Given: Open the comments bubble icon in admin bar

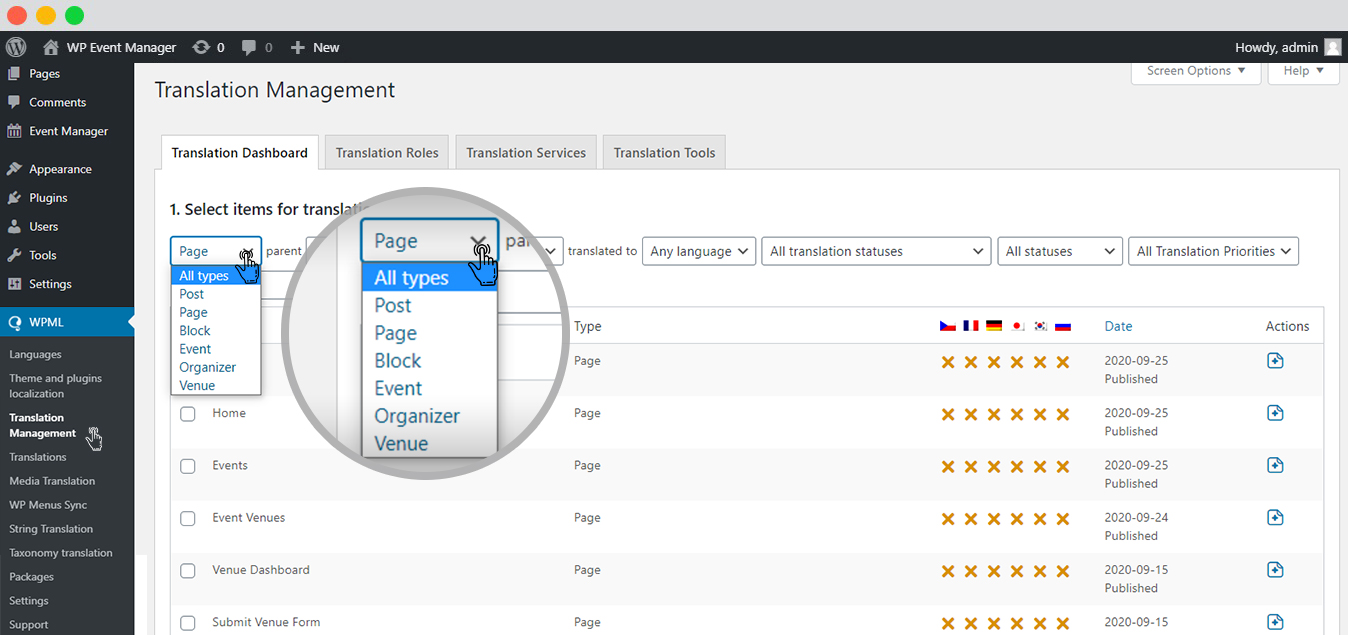Looking at the screenshot, I should (x=249, y=47).
